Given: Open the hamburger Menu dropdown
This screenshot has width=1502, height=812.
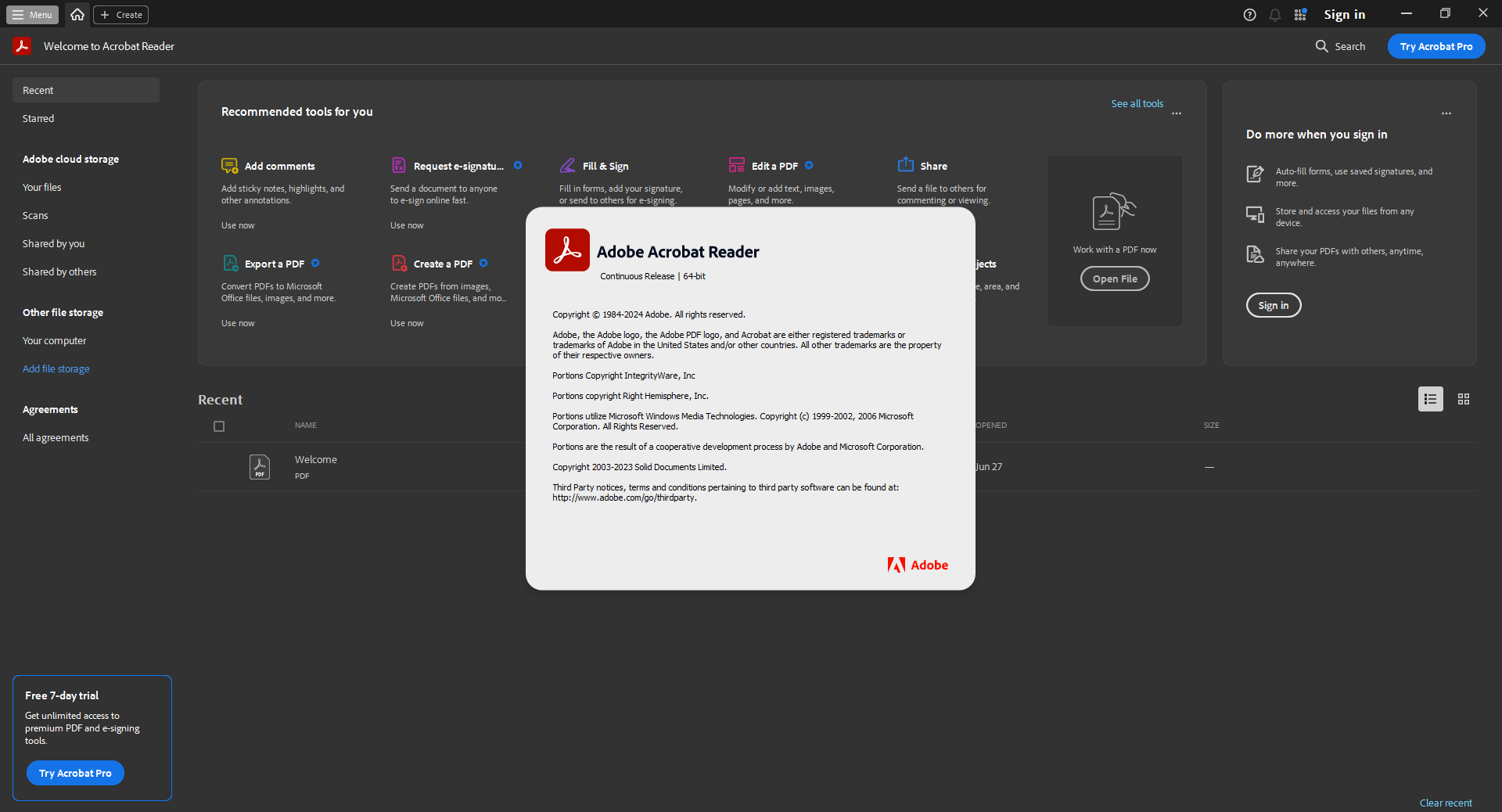Looking at the screenshot, I should tap(31, 14).
